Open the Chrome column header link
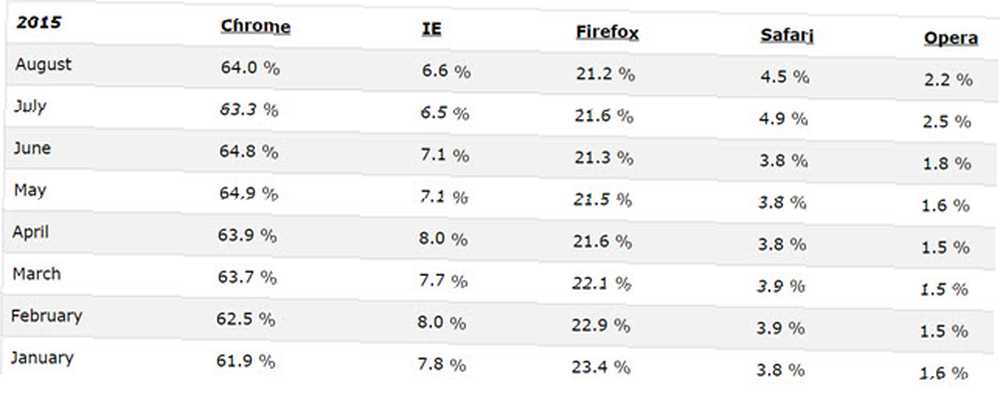The image size is (1000, 395). pos(255,26)
